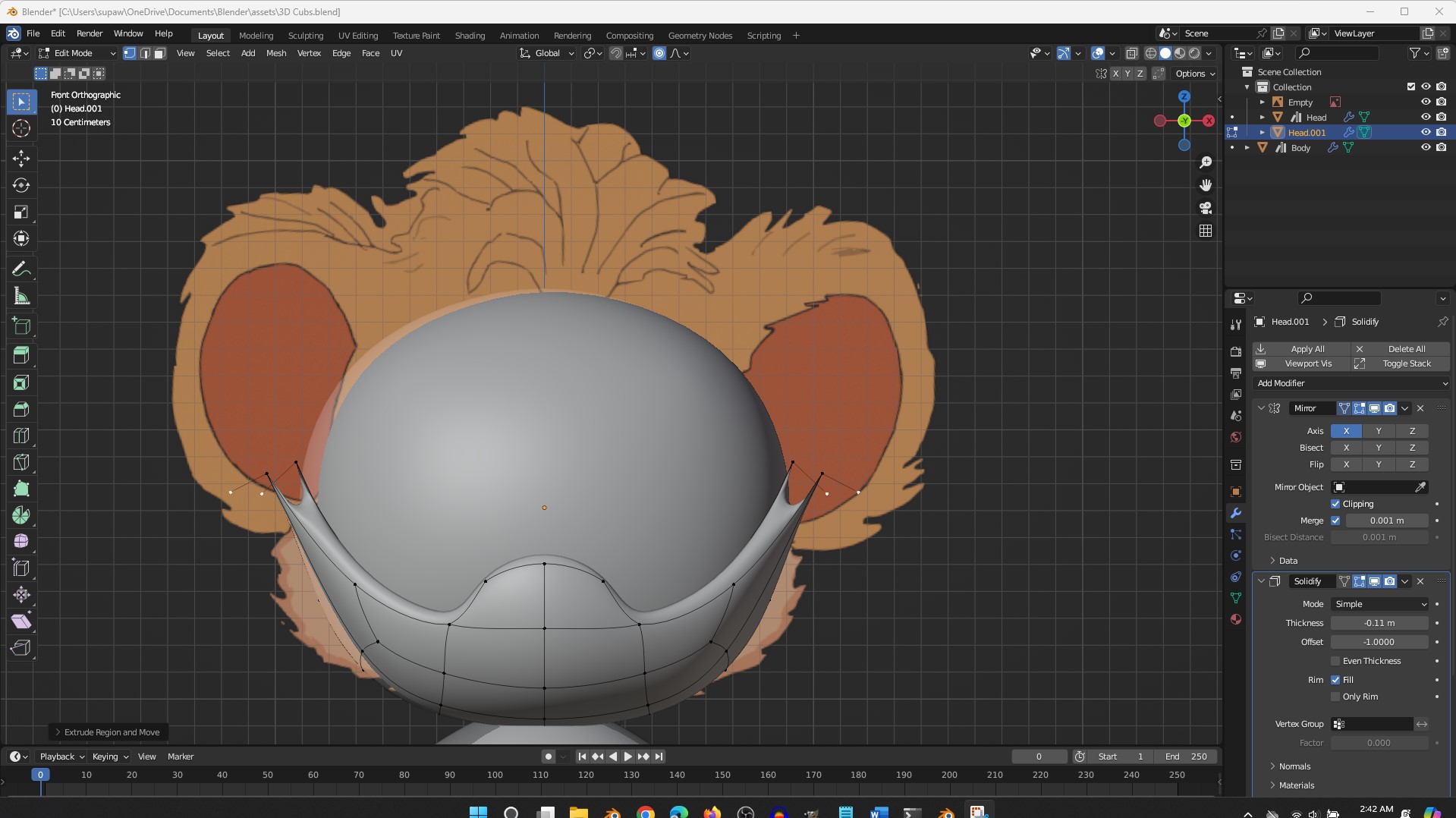The width and height of the screenshot is (1456, 818).
Task: Click the Apply All button
Action: click(1301, 349)
